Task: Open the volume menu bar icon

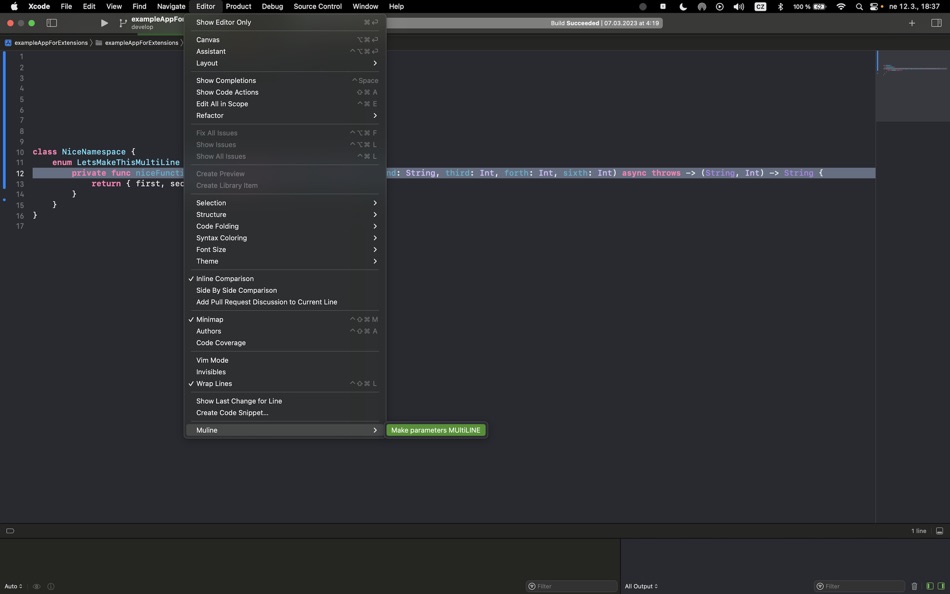Action: click(739, 7)
